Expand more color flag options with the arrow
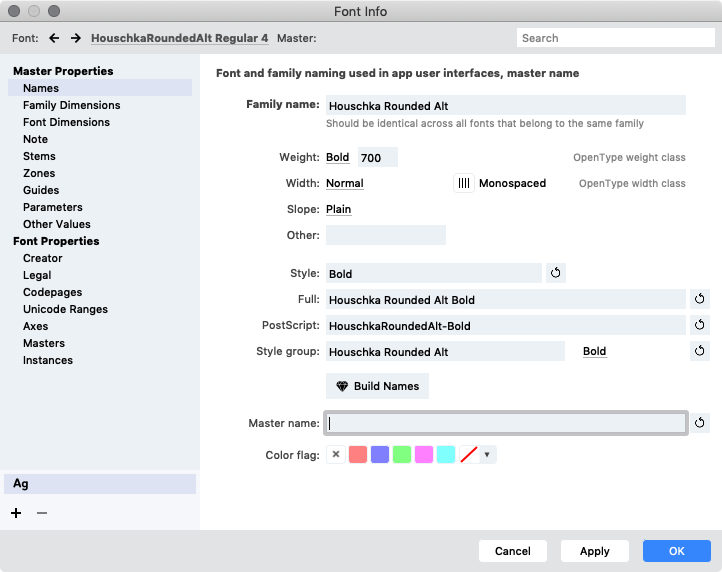The width and height of the screenshot is (722, 572). (487, 455)
